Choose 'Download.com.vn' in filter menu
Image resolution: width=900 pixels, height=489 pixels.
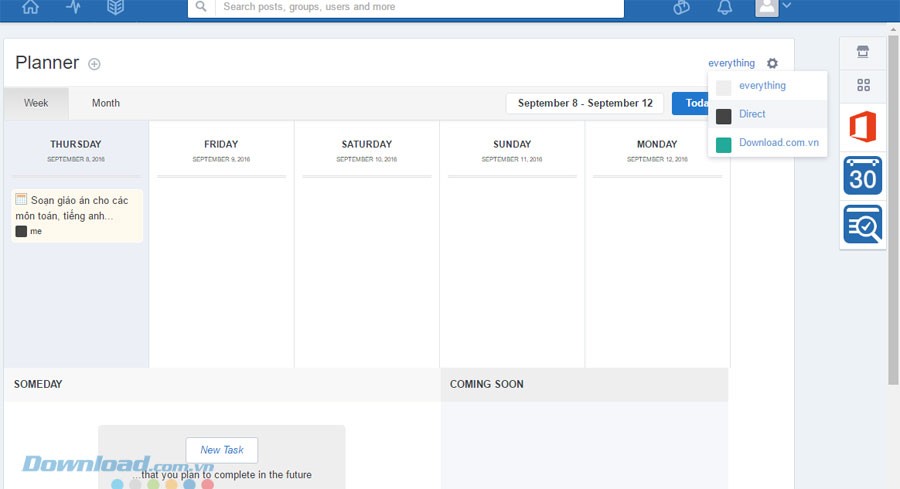[x=778, y=143]
